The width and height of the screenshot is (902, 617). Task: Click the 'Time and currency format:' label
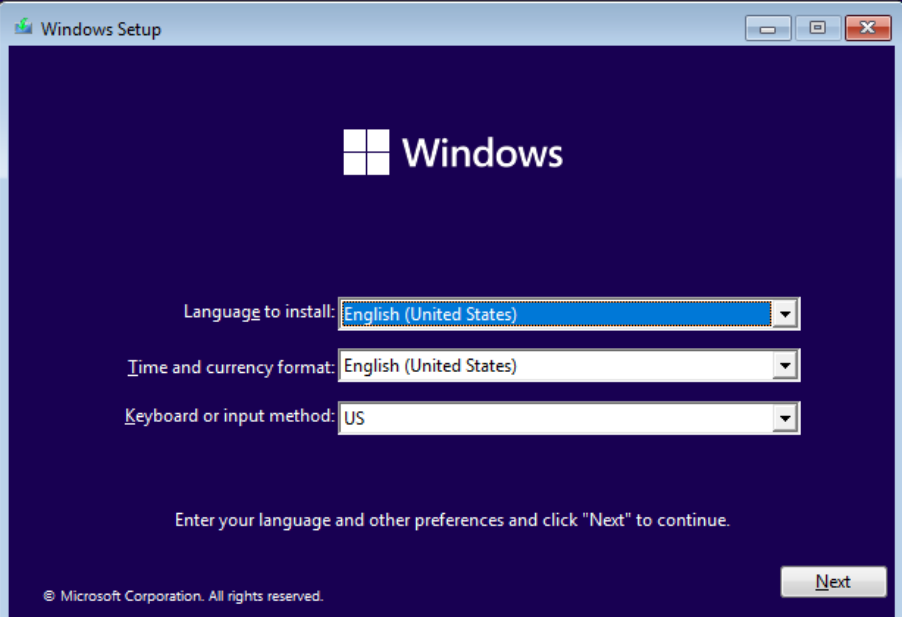[x=231, y=367]
